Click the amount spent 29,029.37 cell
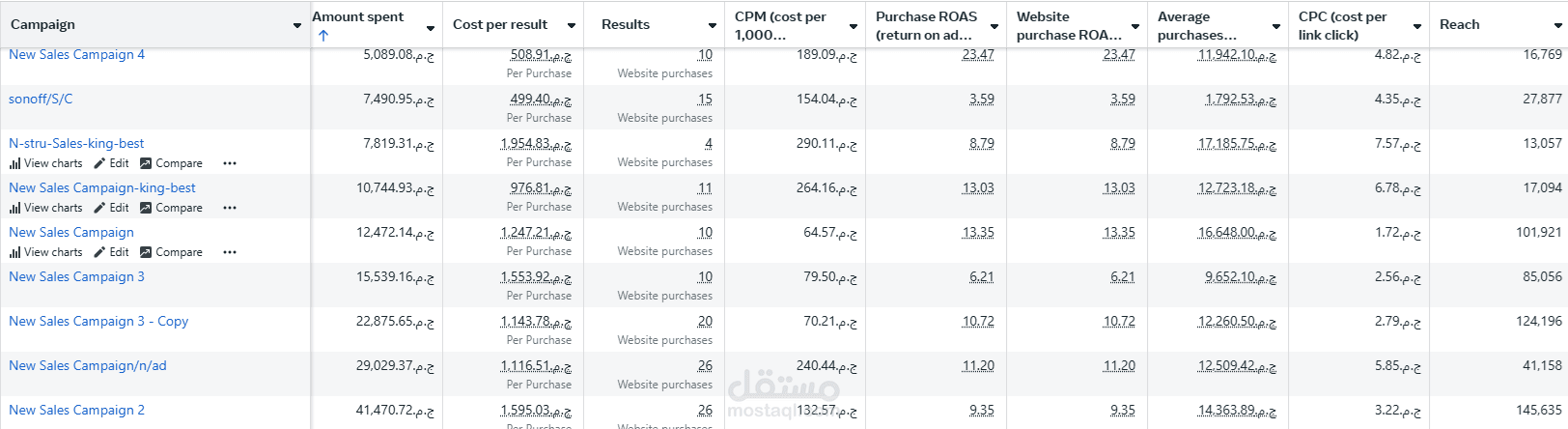This screenshot has width=1568, height=429. [x=395, y=365]
